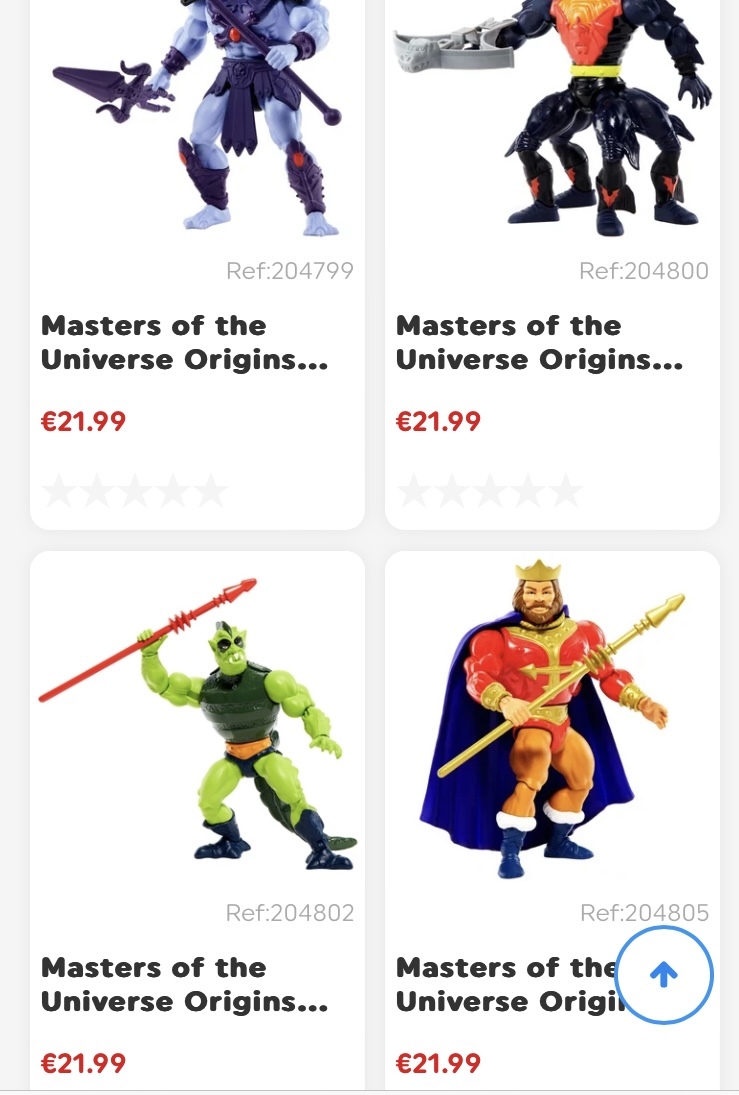Viewport: 739px width, 1095px height.
Task: Open the Skeletor figure image, Ref:204799
Action: click(x=197, y=119)
